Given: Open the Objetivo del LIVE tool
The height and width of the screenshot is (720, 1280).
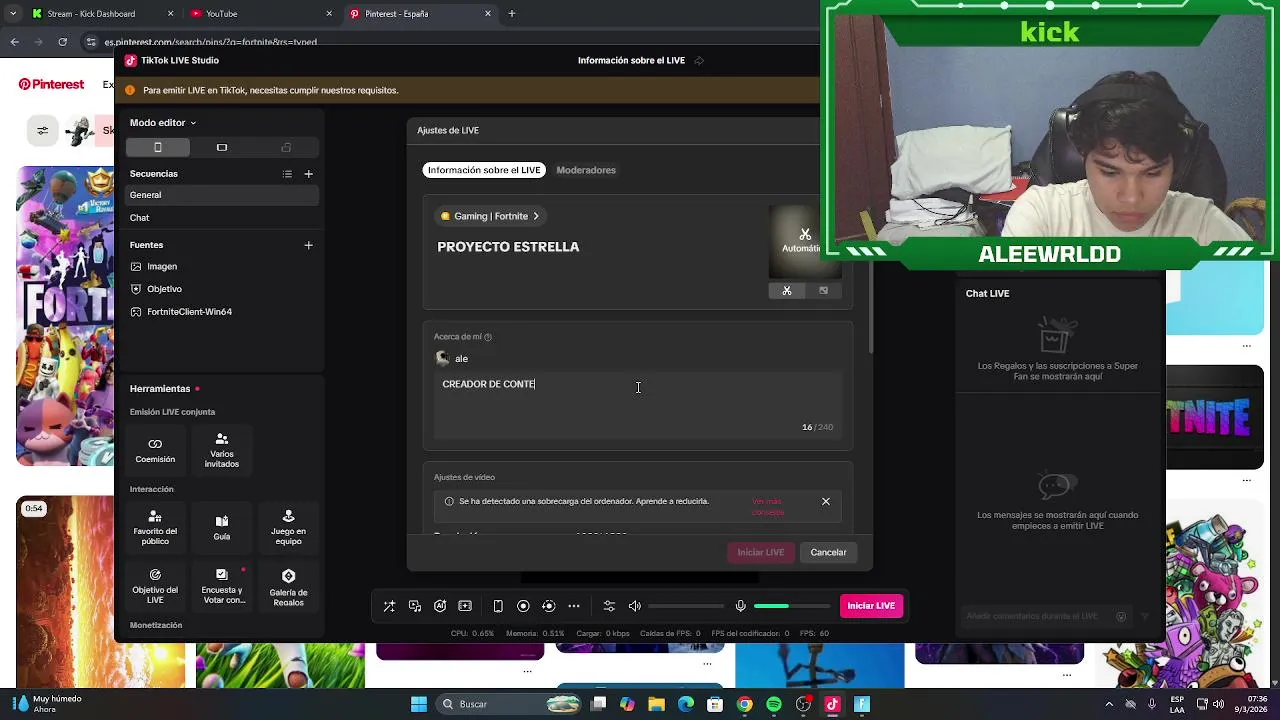Looking at the screenshot, I should pyautogui.click(x=155, y=586).
